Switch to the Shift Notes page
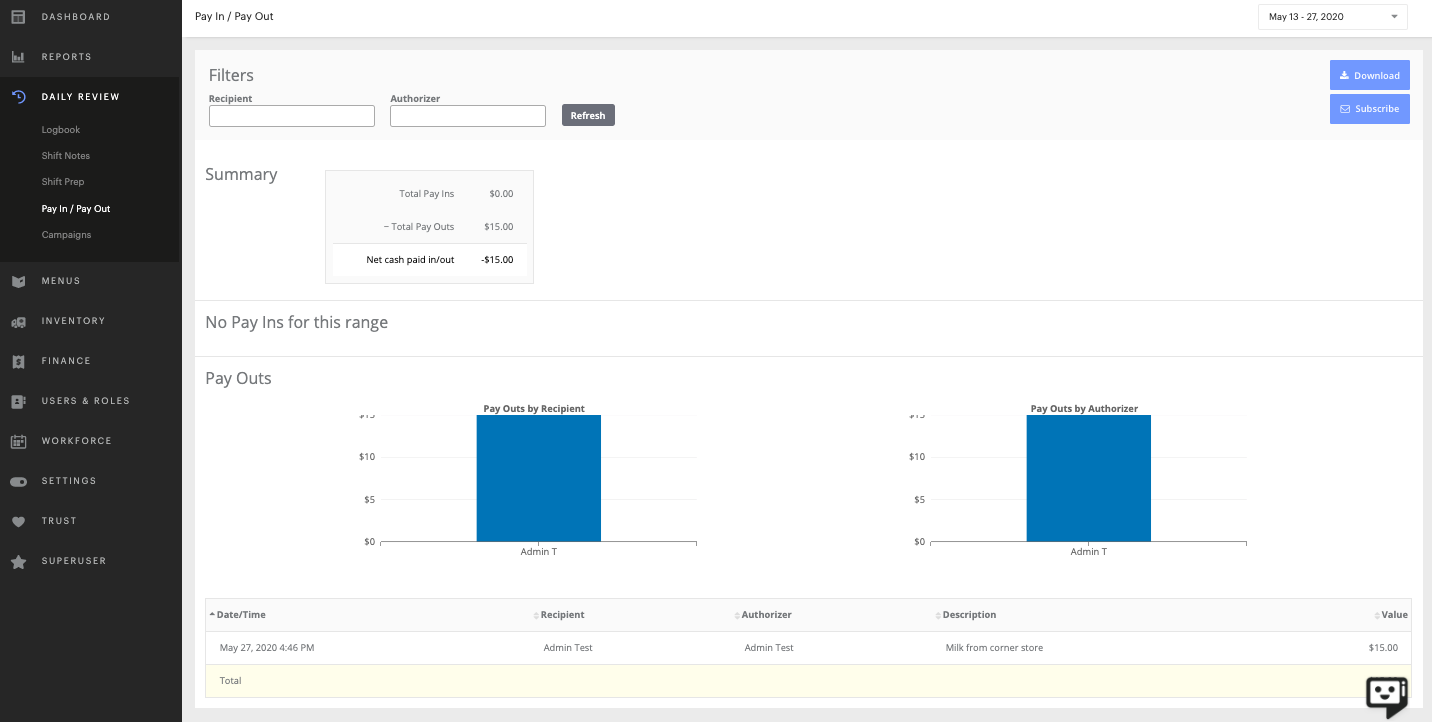1432x722 pixels. [x=65, y=155]
